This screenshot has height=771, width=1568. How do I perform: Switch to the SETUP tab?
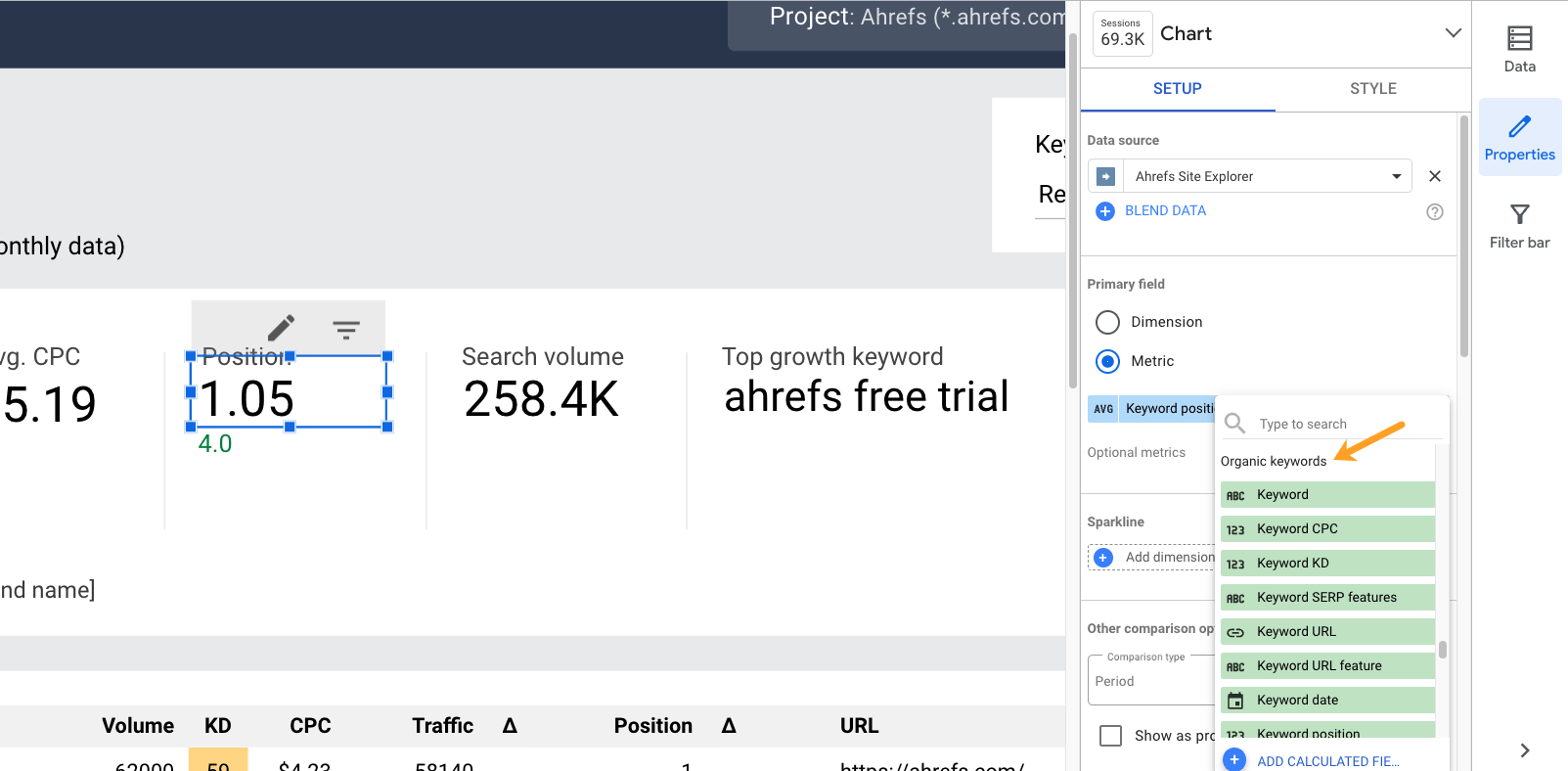click(x=1177, y=88)
